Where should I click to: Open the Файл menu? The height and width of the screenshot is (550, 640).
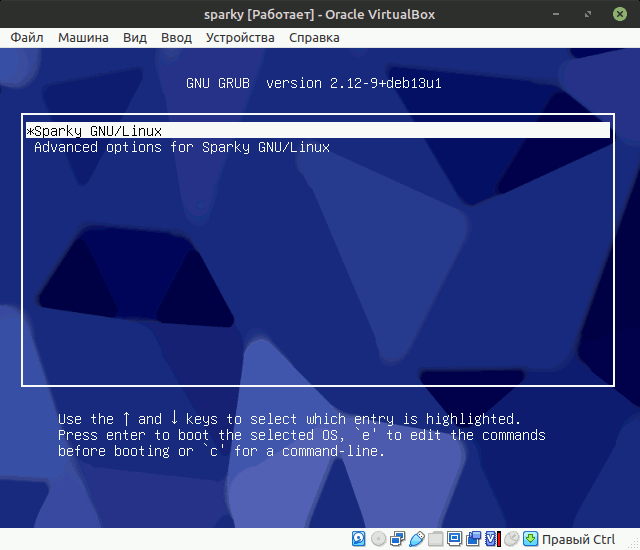pyautogui.click(x=27, y=38)
